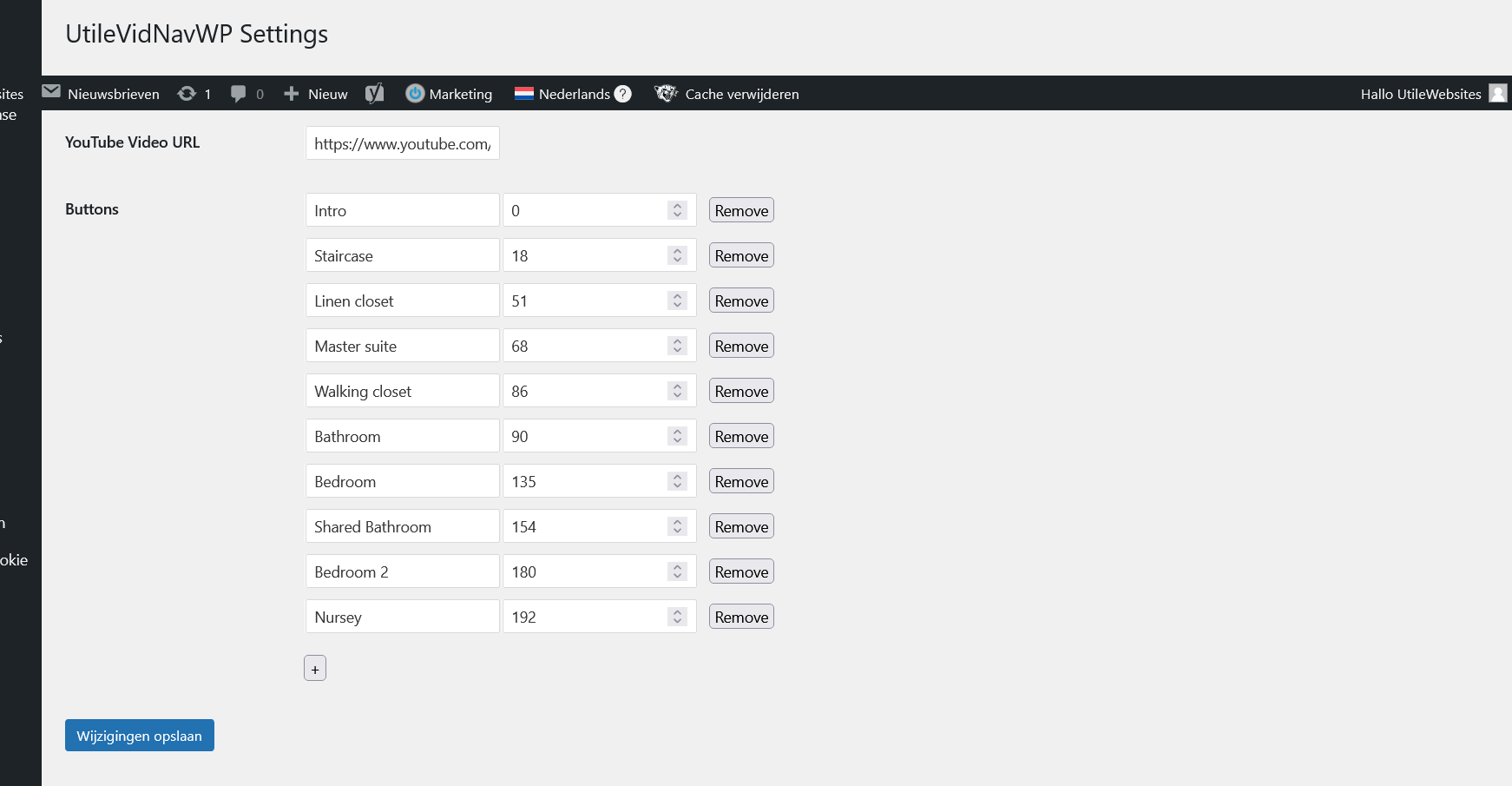1512x786 pixels.
Task: Open the Hallo UtileWebsites account menu
Action: pyautogui.click(x=1420, y=94)
